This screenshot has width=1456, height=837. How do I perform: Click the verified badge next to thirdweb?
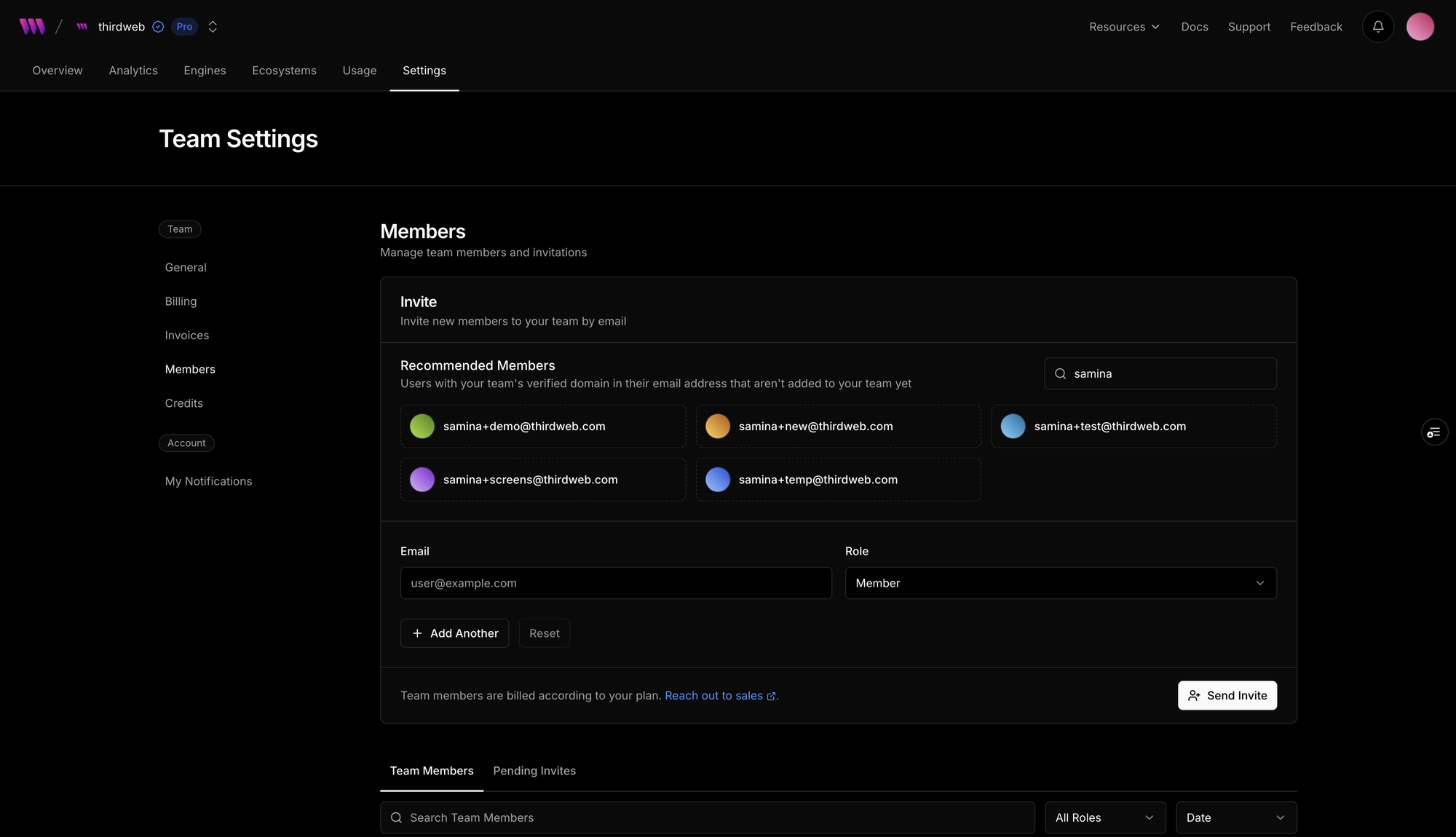[158, 27]
